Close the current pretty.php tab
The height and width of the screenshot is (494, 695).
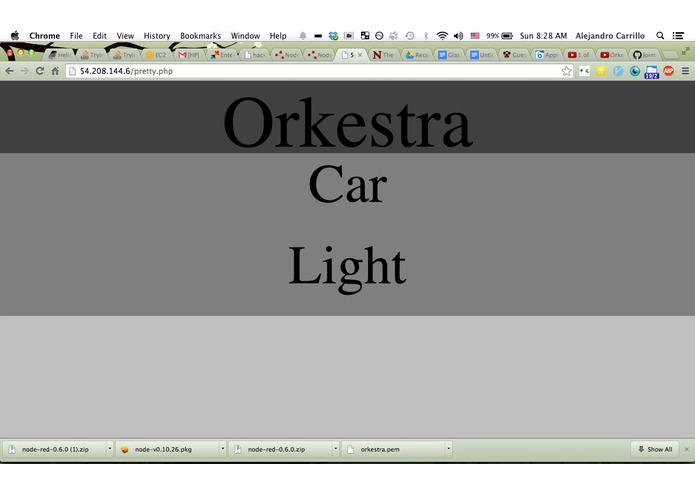tap(359, 55)
